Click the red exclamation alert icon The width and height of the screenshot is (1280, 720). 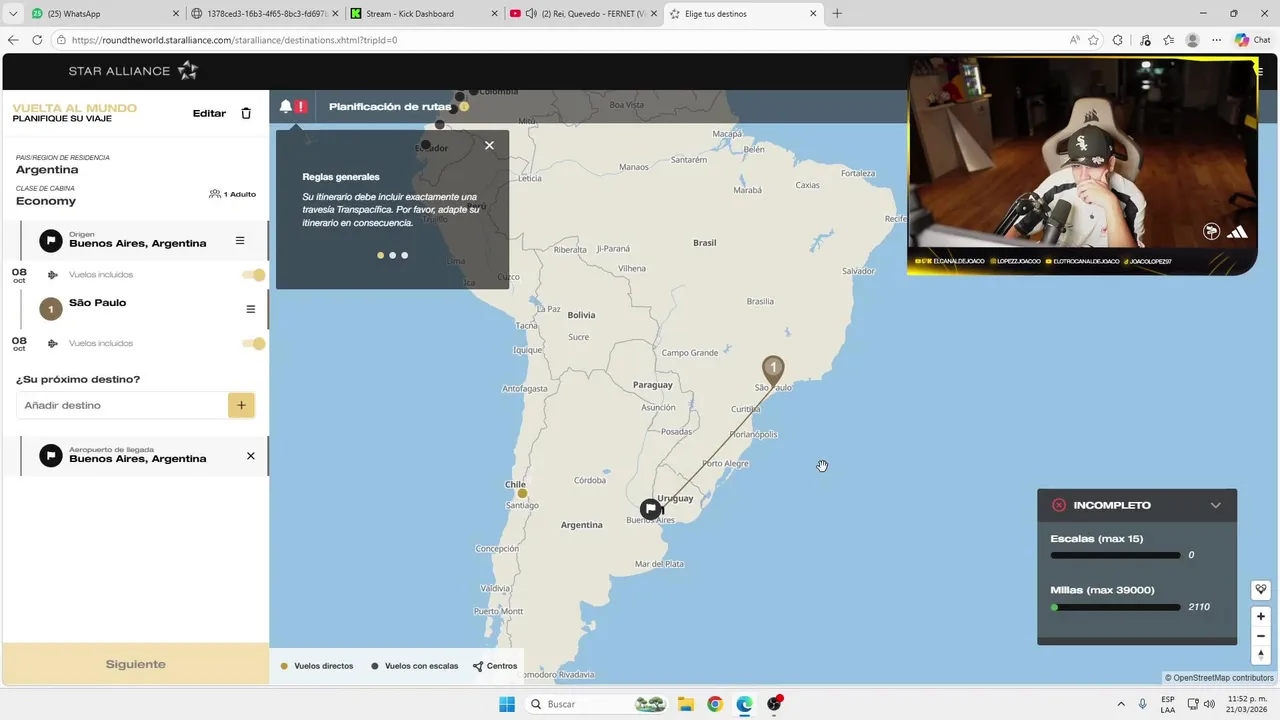point(301,106)
